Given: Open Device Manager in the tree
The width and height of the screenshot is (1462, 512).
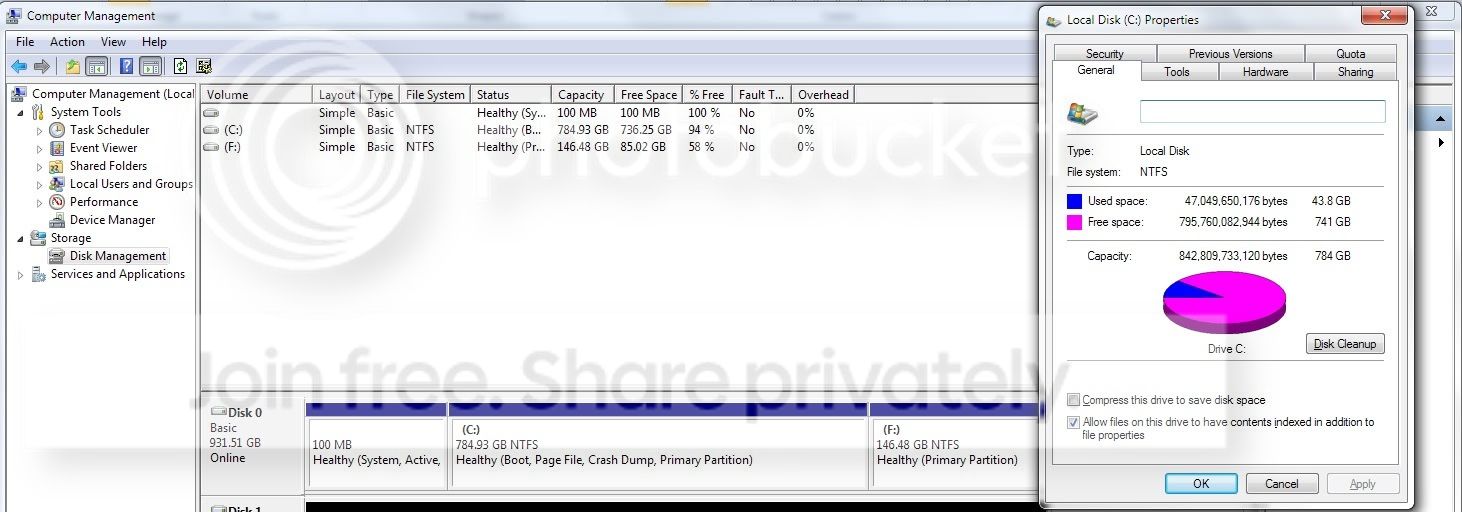Looking at the screenshot, I should (x=112, y=220).
